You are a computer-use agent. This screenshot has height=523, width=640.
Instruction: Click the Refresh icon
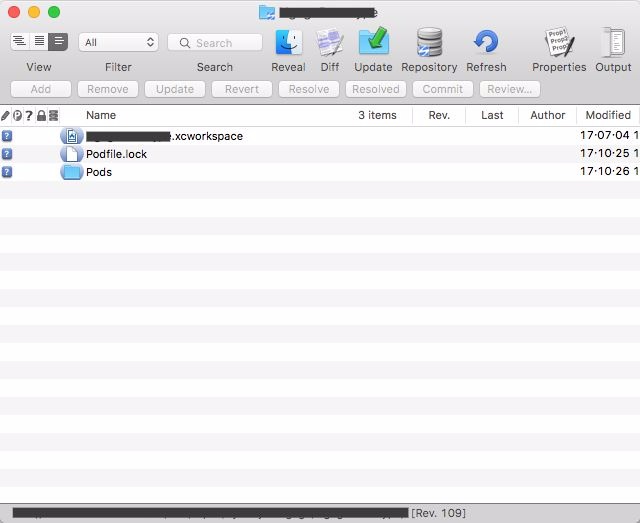coord(486,42)
